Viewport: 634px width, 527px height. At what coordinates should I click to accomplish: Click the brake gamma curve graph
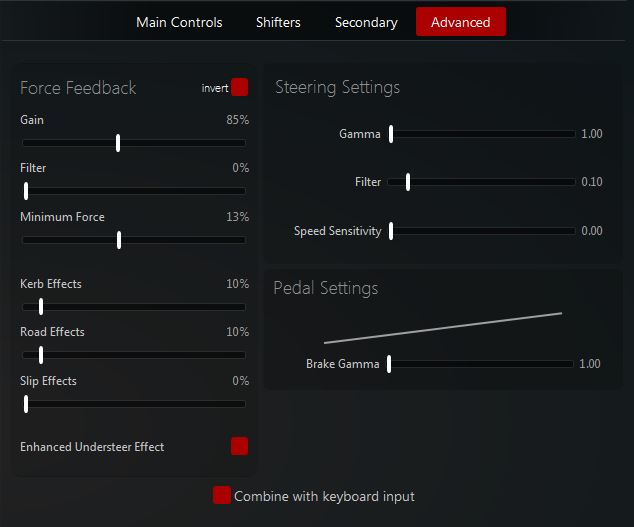(443, 328)
